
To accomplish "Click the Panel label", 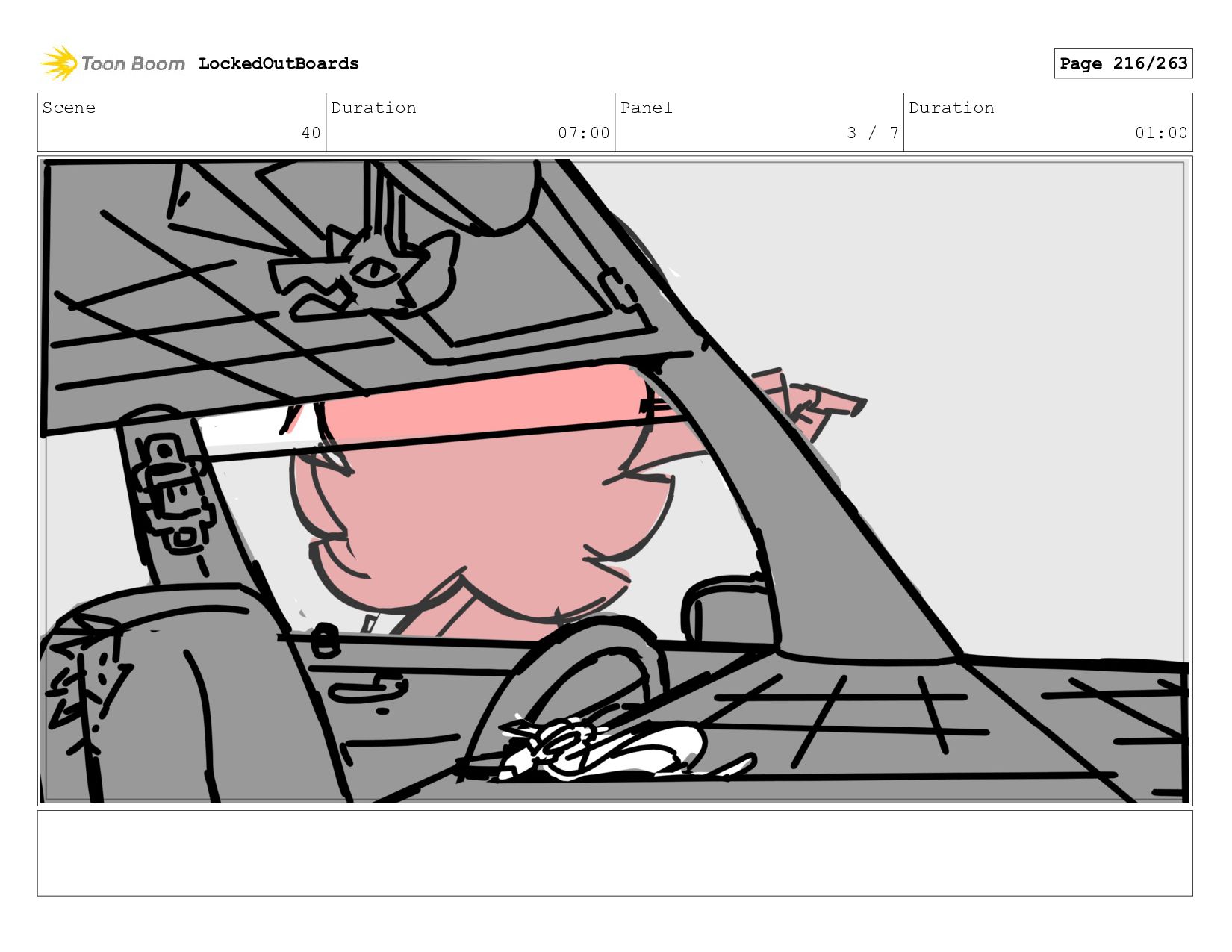I will 647,108.
